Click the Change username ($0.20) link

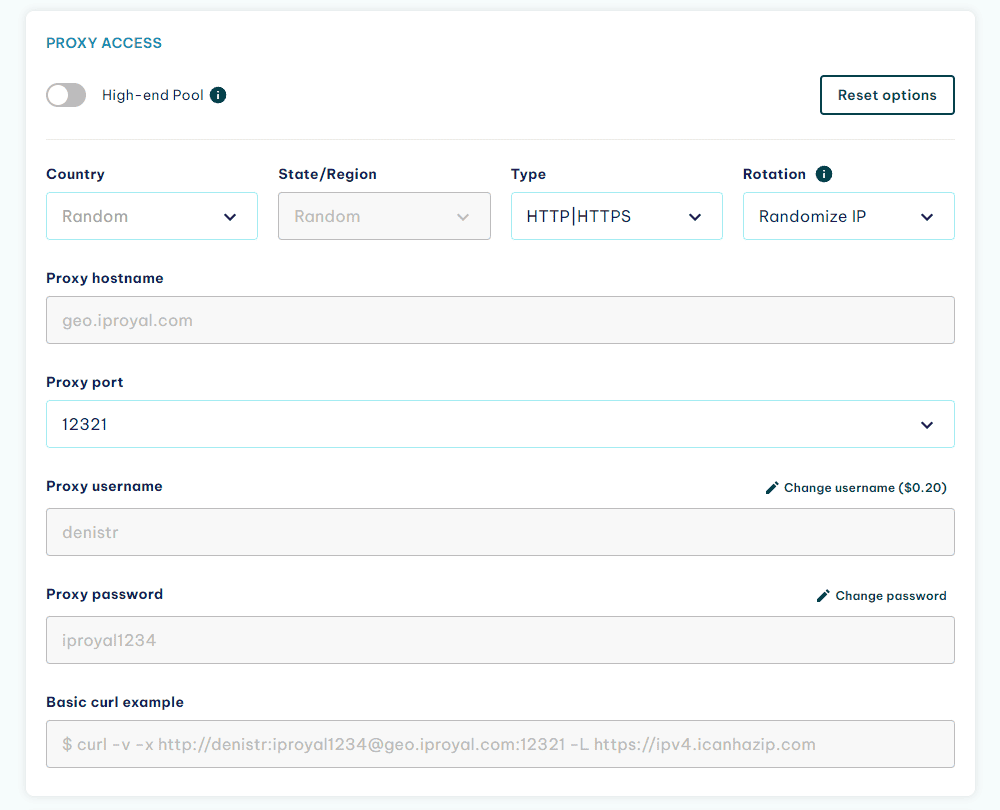click(866, 487)
